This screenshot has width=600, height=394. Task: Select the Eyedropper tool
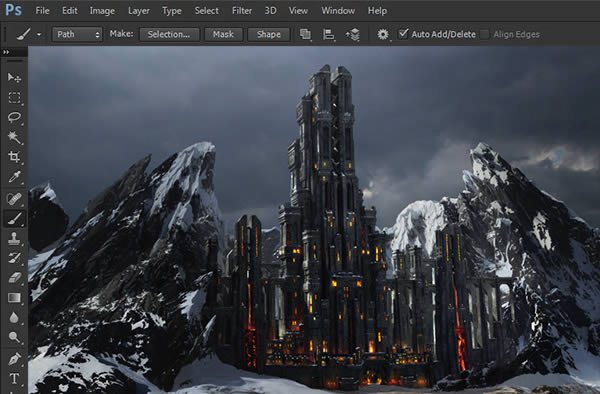tap(14, 177)
